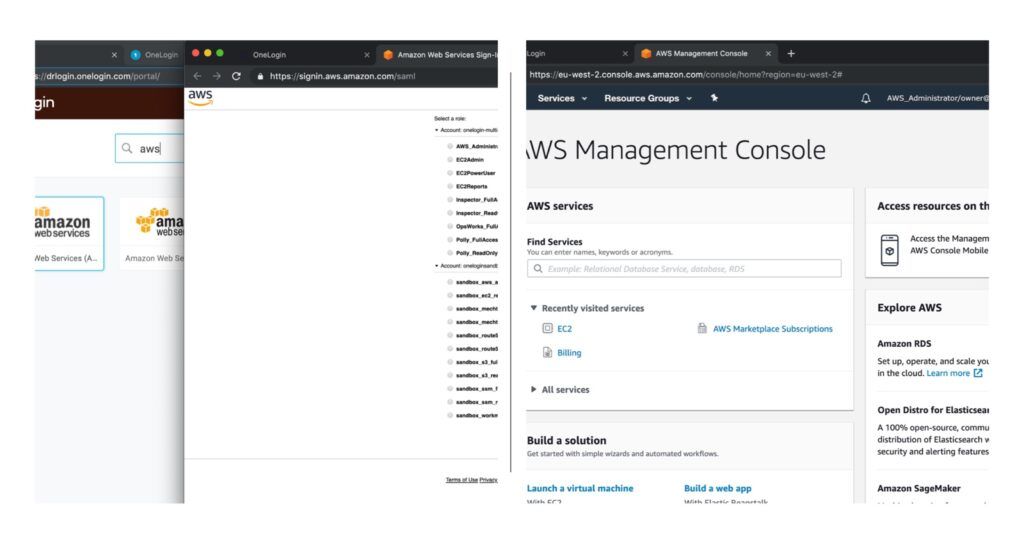Image resolution: width=1024 pixels, height=552 pixels.
Task: Open the selected Amazon Web Services app tile in OneLogin
Action: [x=69, y=233]
